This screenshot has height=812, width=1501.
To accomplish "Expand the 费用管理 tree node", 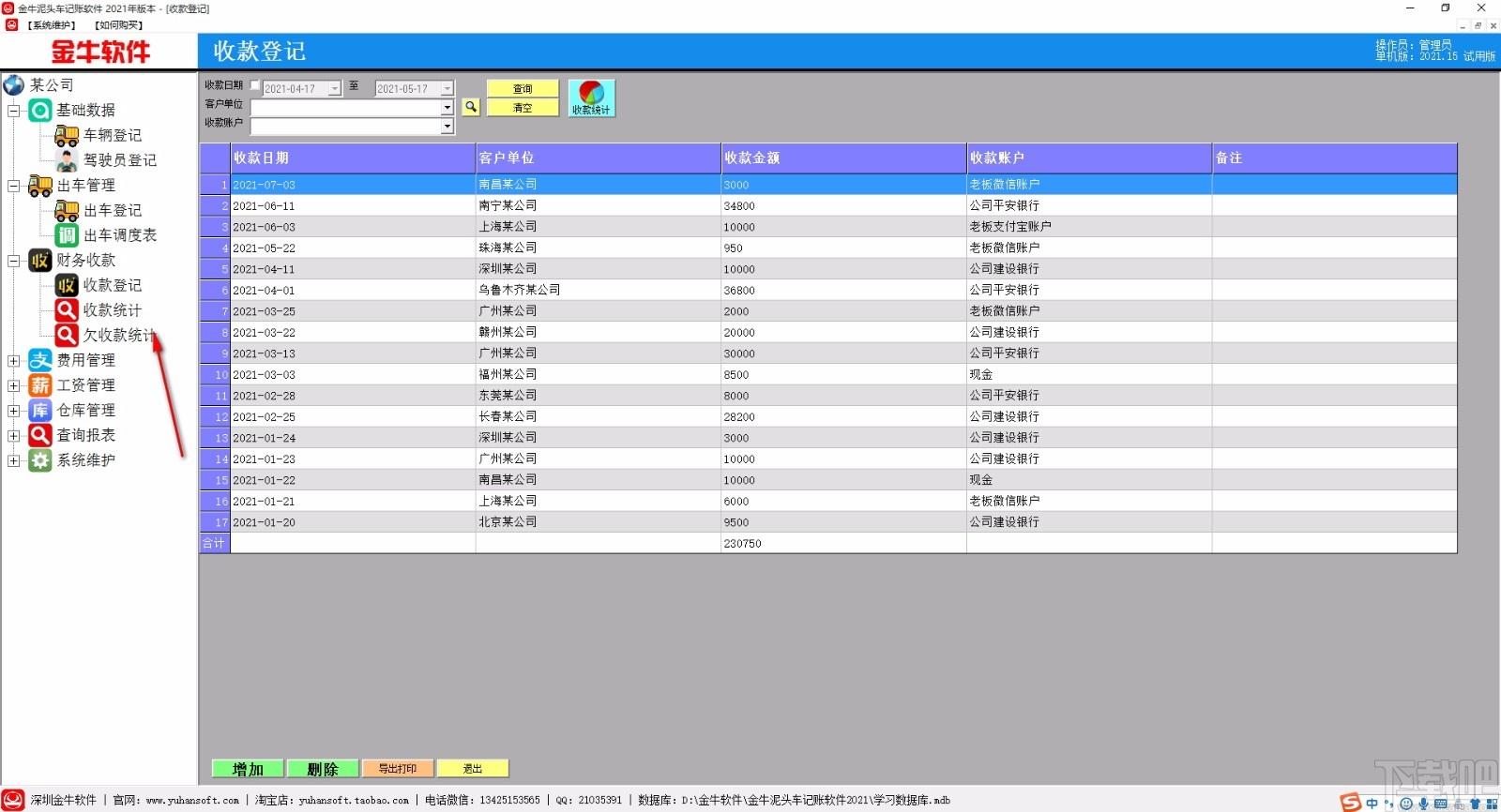I will pos(14,360).
